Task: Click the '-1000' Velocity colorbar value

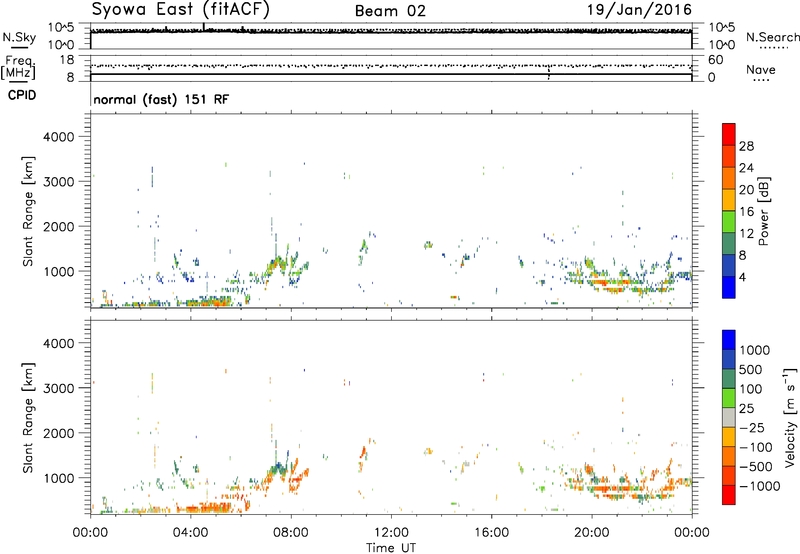Action: click(760, 486)
